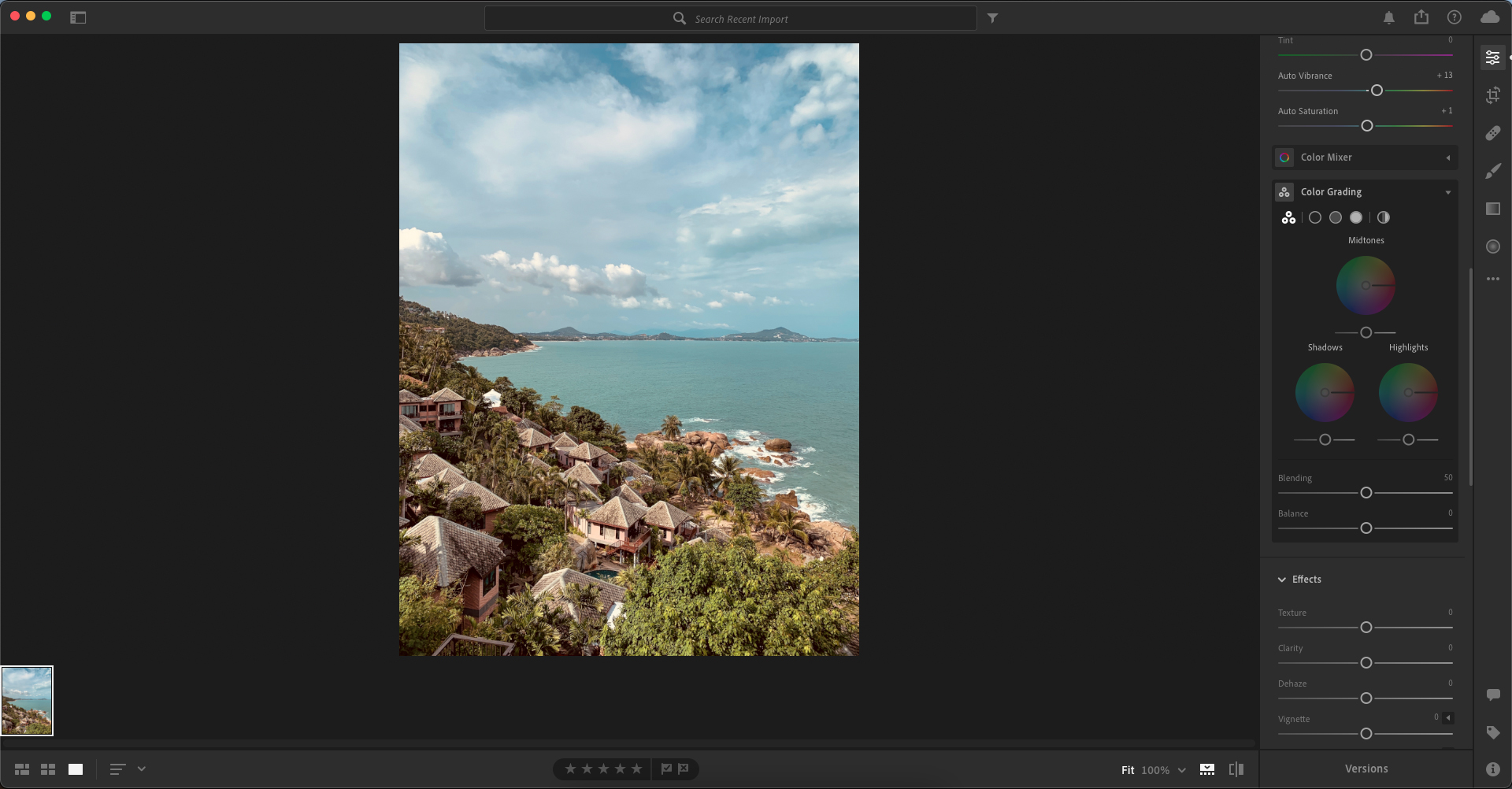Click the Texture slider handle
This screenshot has width=1512, height=789.
pyautogui.click(x=1366, y=628)
